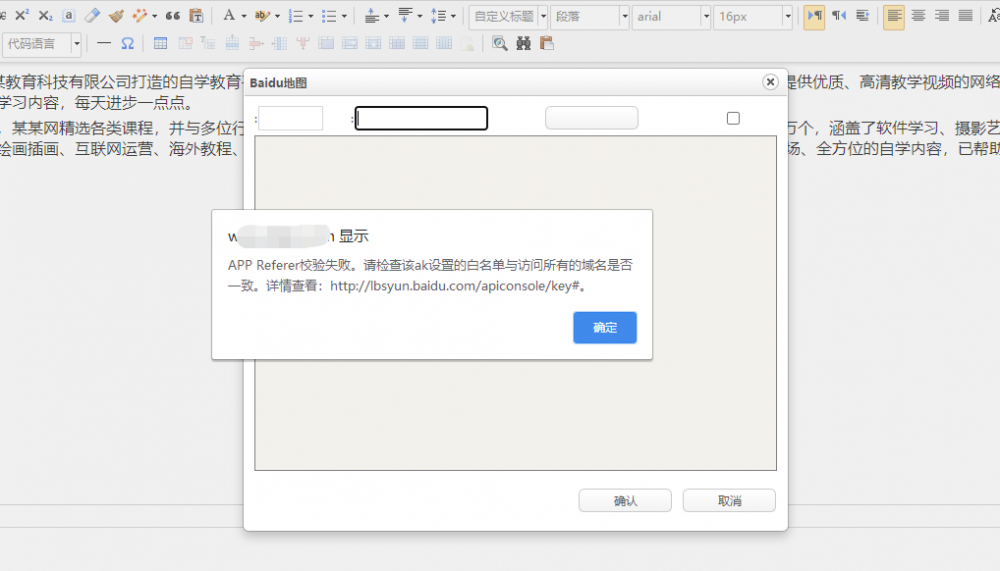1000x571 pixels.
Task: Click the insert table icon
Action: (161, 43)
